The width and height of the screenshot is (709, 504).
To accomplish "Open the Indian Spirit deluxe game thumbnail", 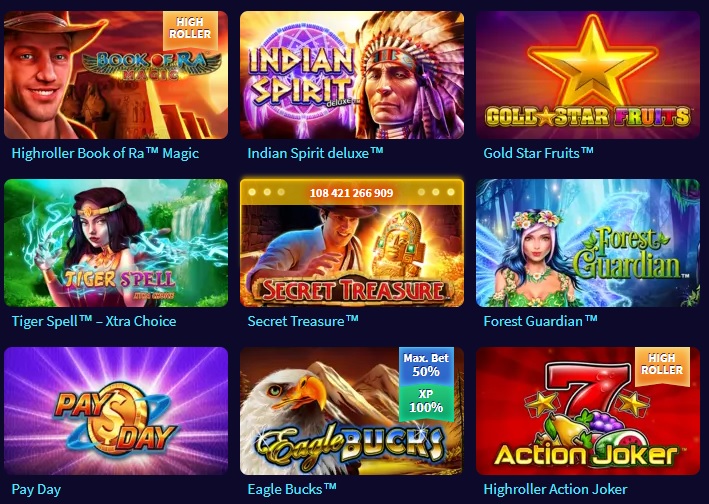I will point(352,75).
